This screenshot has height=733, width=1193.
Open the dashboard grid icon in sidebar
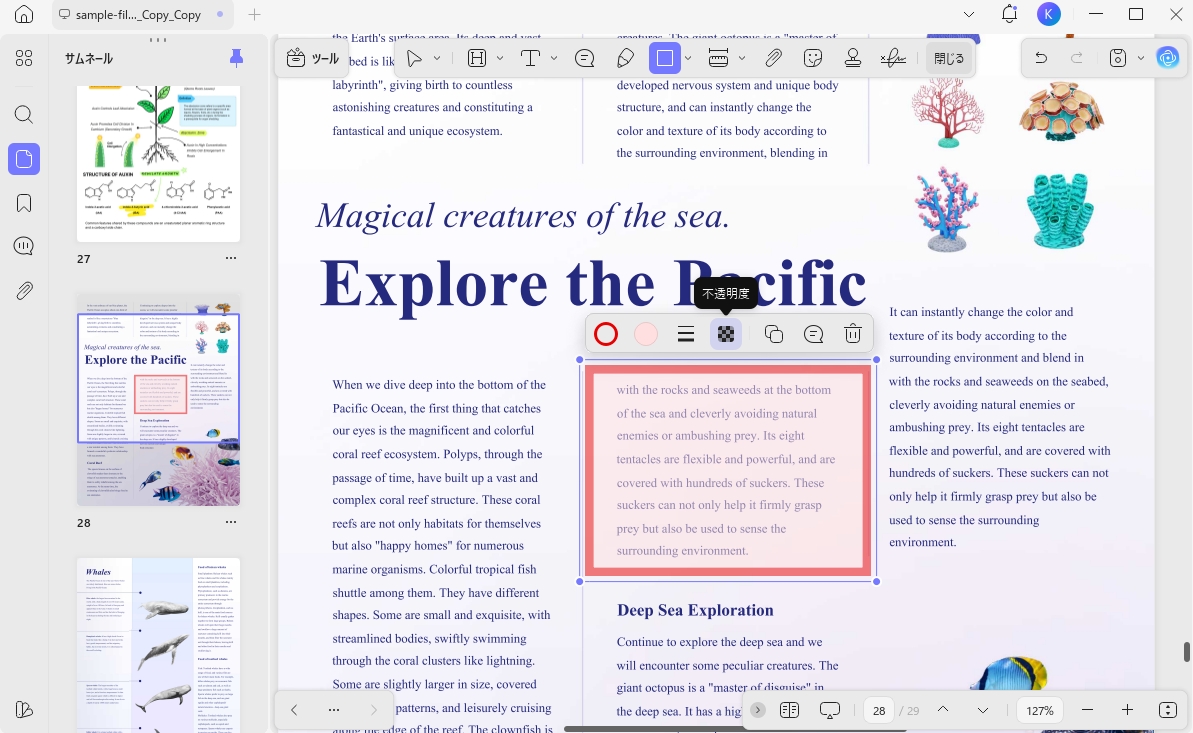pyautogui.click(x=24, y=59)
